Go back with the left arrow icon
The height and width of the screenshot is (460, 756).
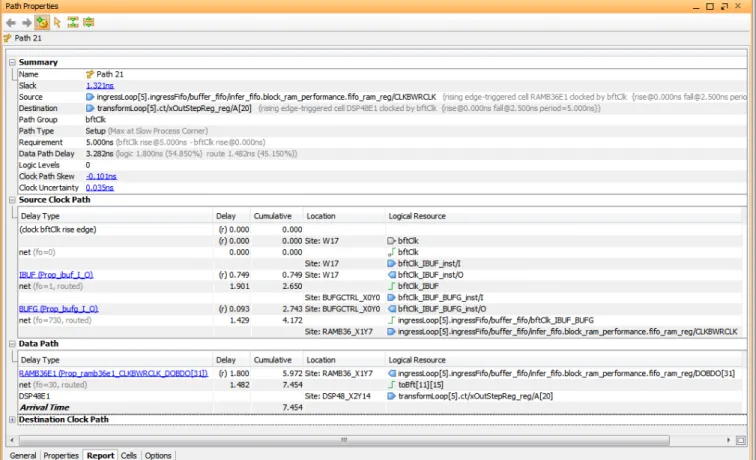pyautogui.click(x=11, y=23)
